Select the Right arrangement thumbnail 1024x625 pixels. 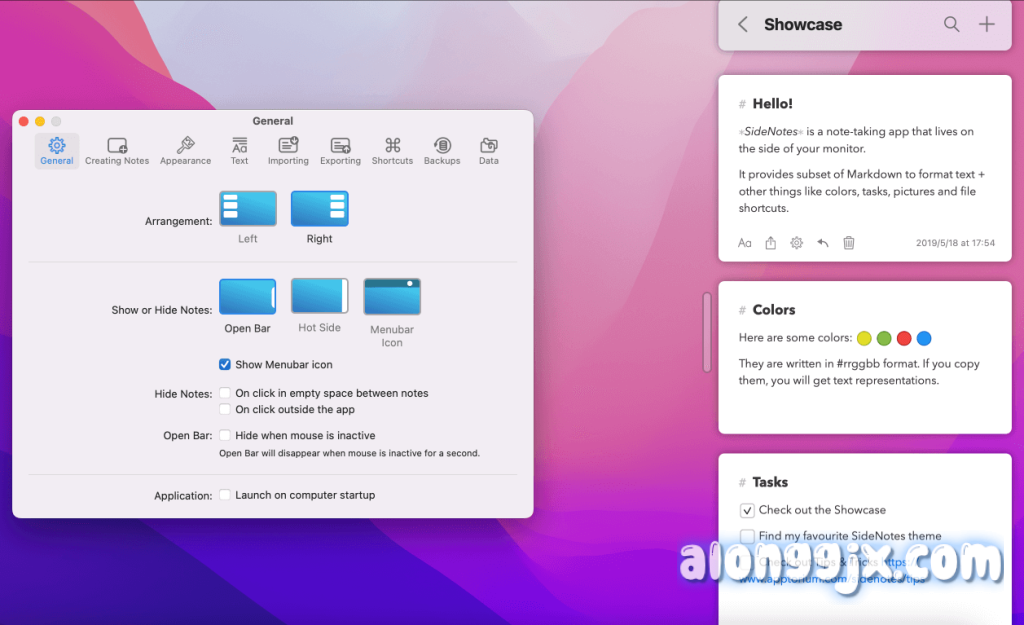pyautogui.click(x=320, y=209)
